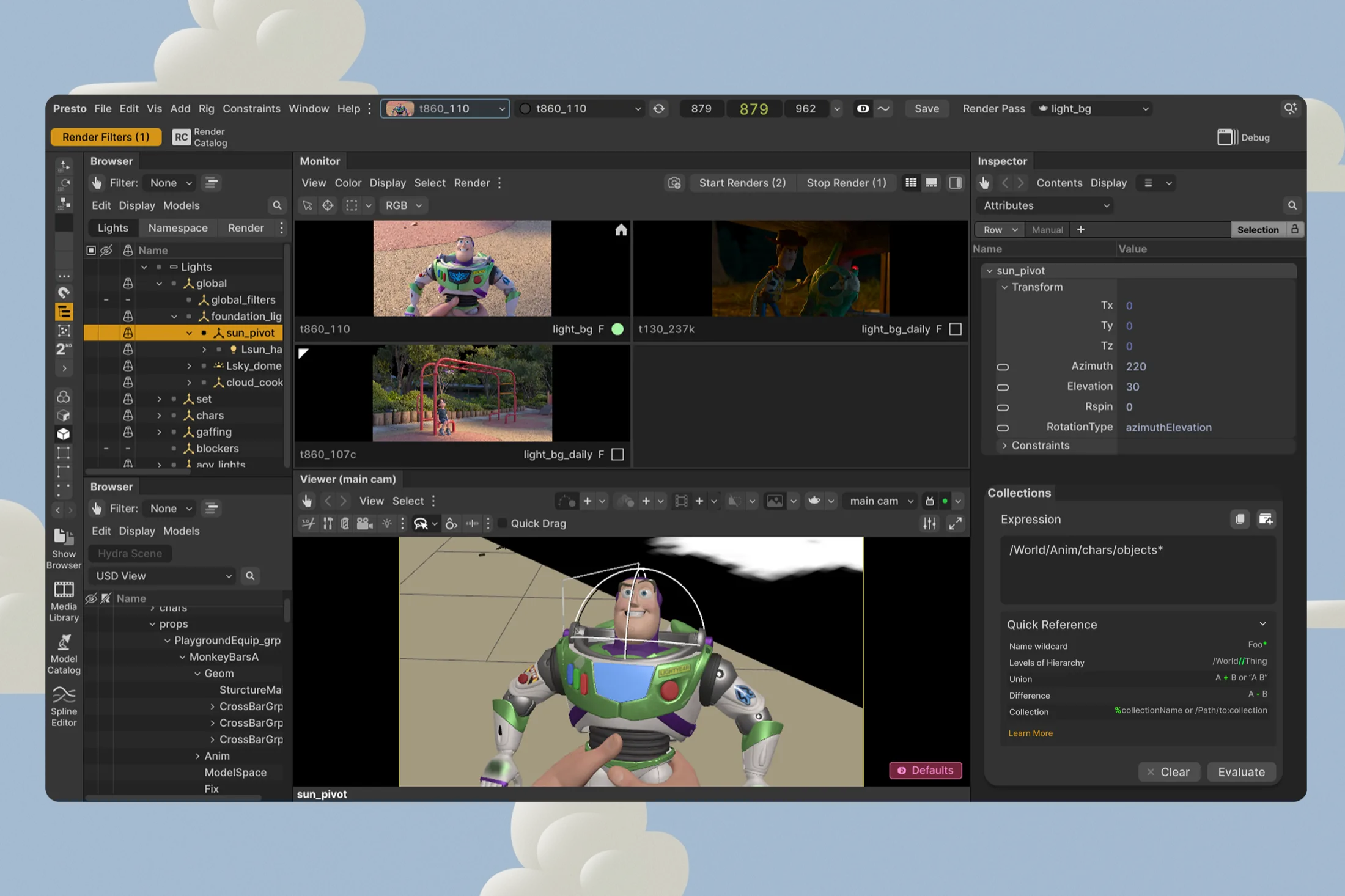This screenshot has width=1345, height=896.
Task: Open the Constraints menu
Action: pos(251,109)
